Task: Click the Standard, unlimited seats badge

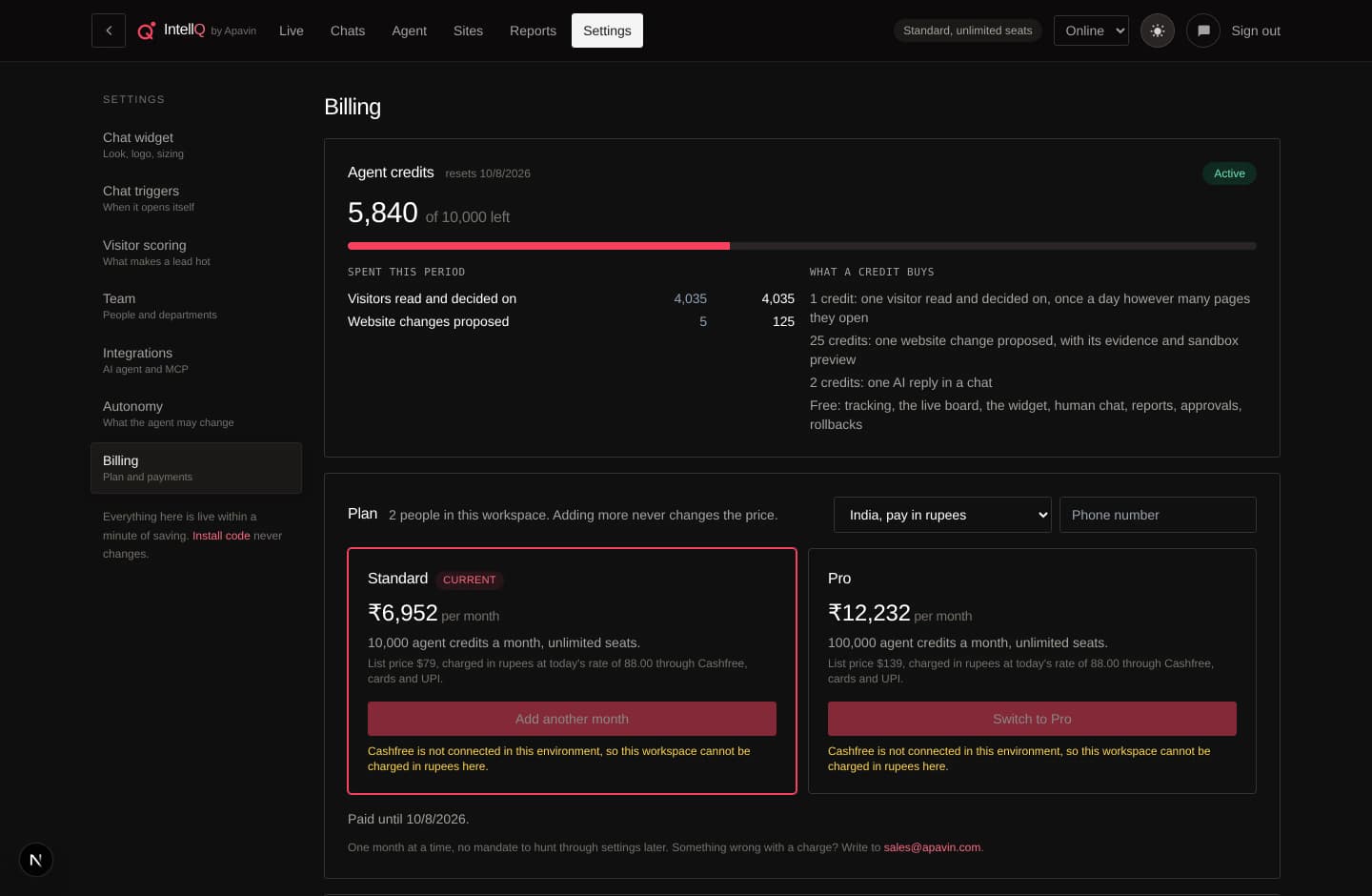Action: [x=968, y=31]
